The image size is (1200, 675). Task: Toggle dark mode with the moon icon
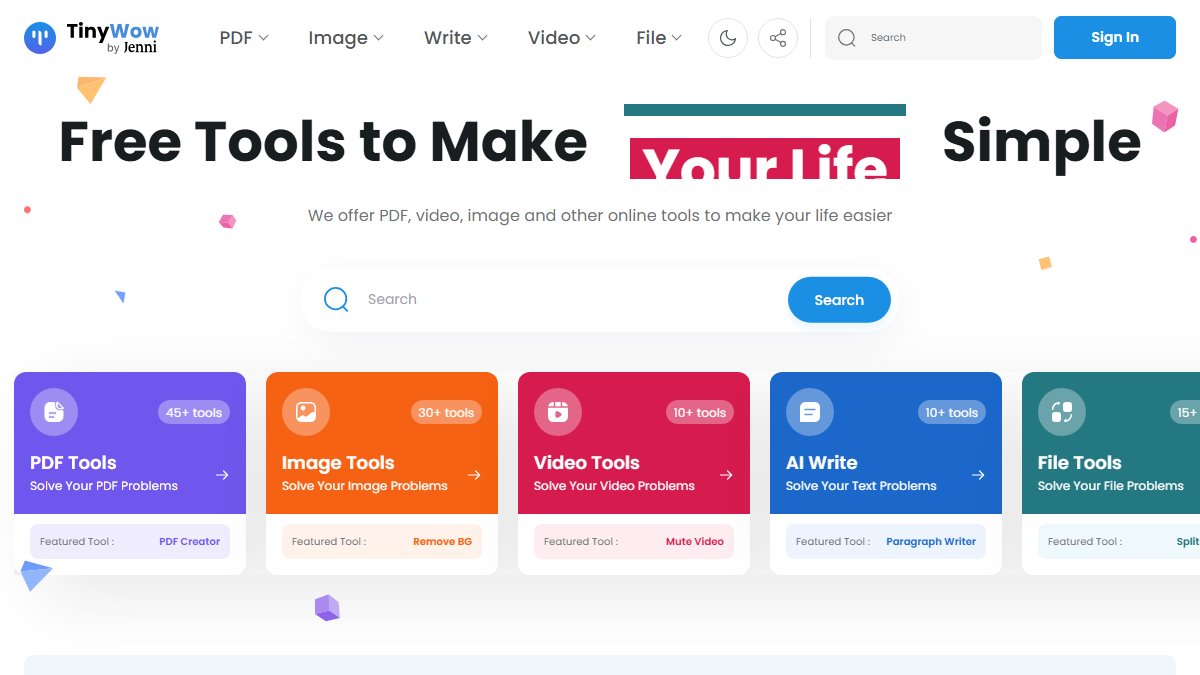click(x=728, y=38)
